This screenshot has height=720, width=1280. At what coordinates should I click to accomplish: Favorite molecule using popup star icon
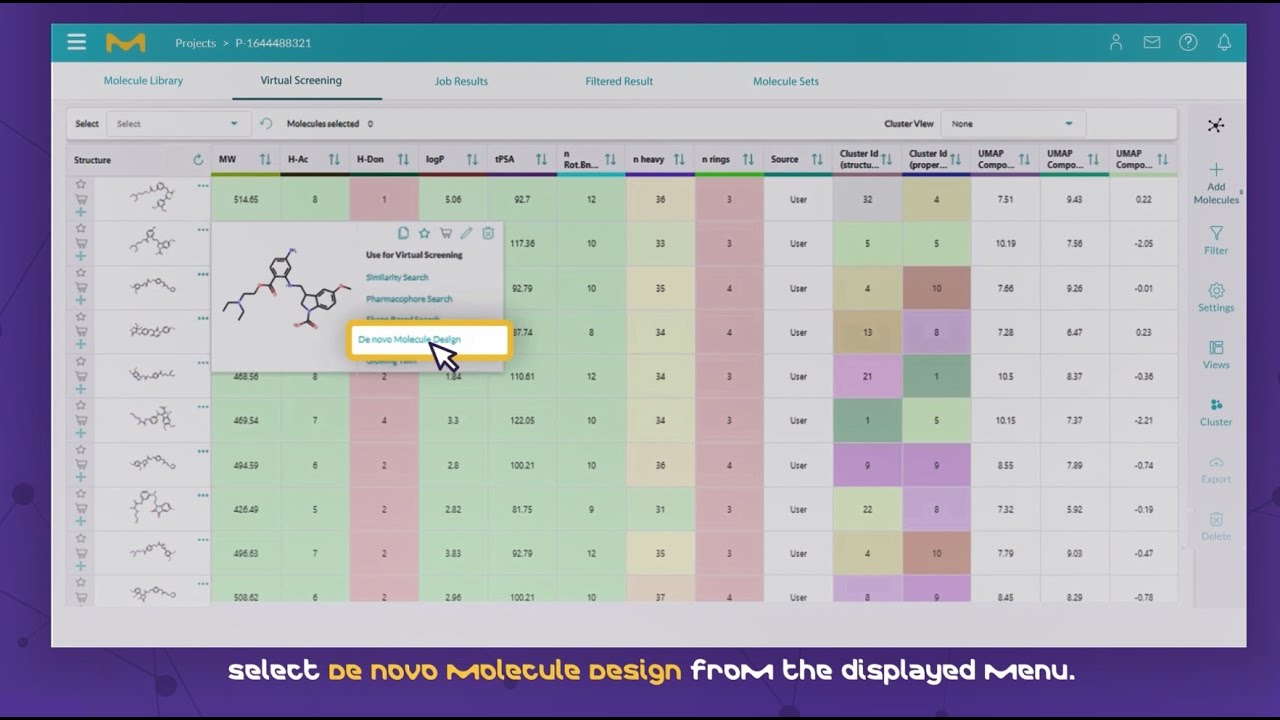point(424,233)
